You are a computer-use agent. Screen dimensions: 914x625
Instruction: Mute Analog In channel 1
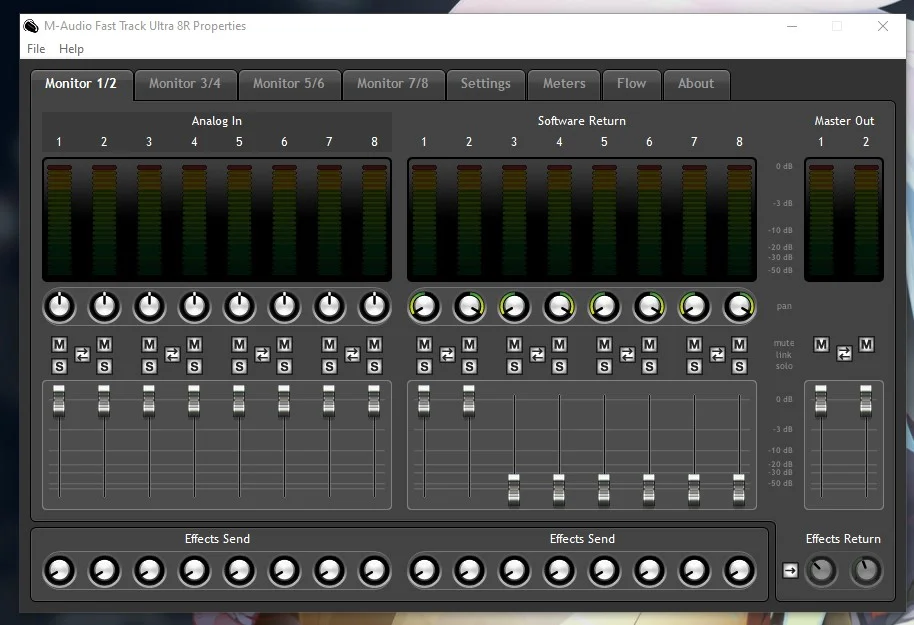pyautogui.click(x=59, y=345)
